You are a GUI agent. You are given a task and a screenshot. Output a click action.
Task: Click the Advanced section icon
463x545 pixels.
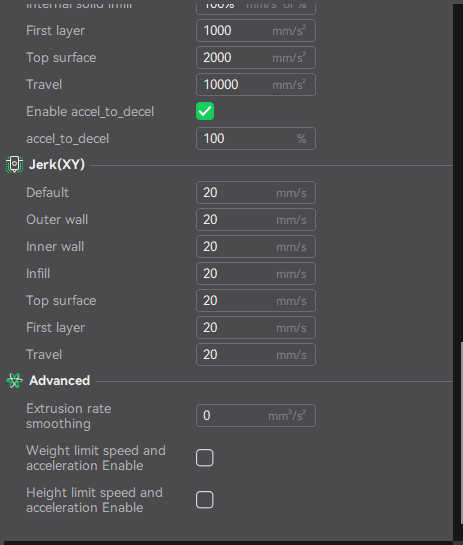(x=14, y=381)
